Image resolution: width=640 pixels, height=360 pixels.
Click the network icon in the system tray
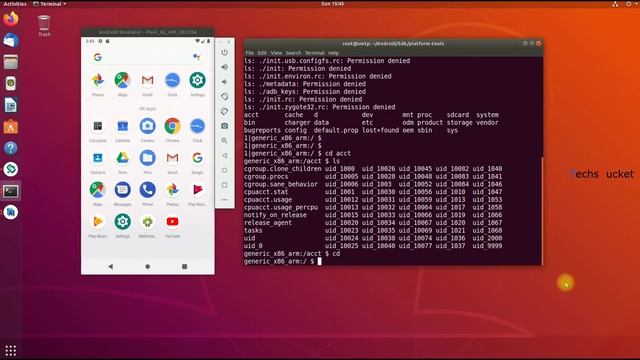[x=615, y=4]
